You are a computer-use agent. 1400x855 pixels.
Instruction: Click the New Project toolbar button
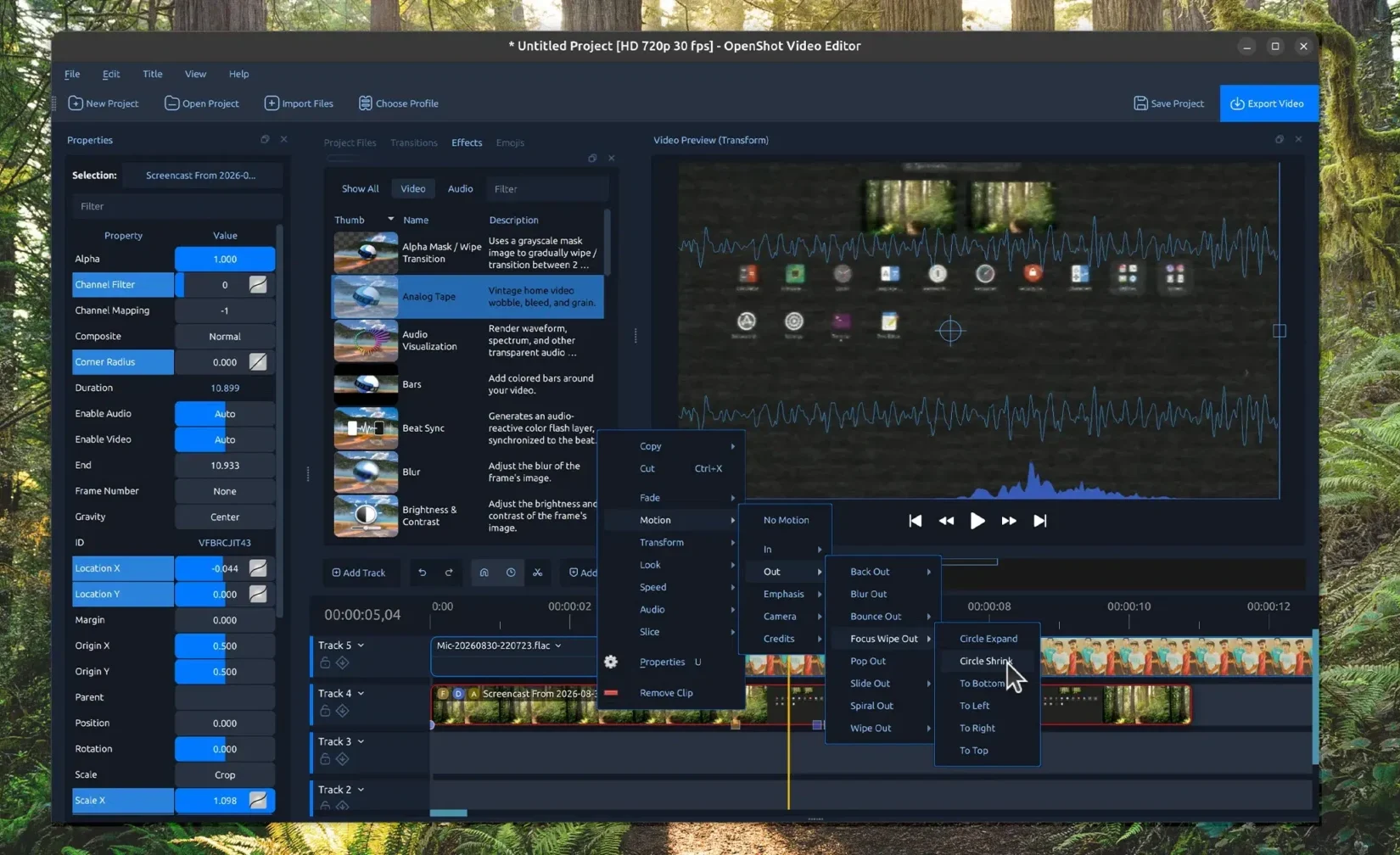[104, 103]
